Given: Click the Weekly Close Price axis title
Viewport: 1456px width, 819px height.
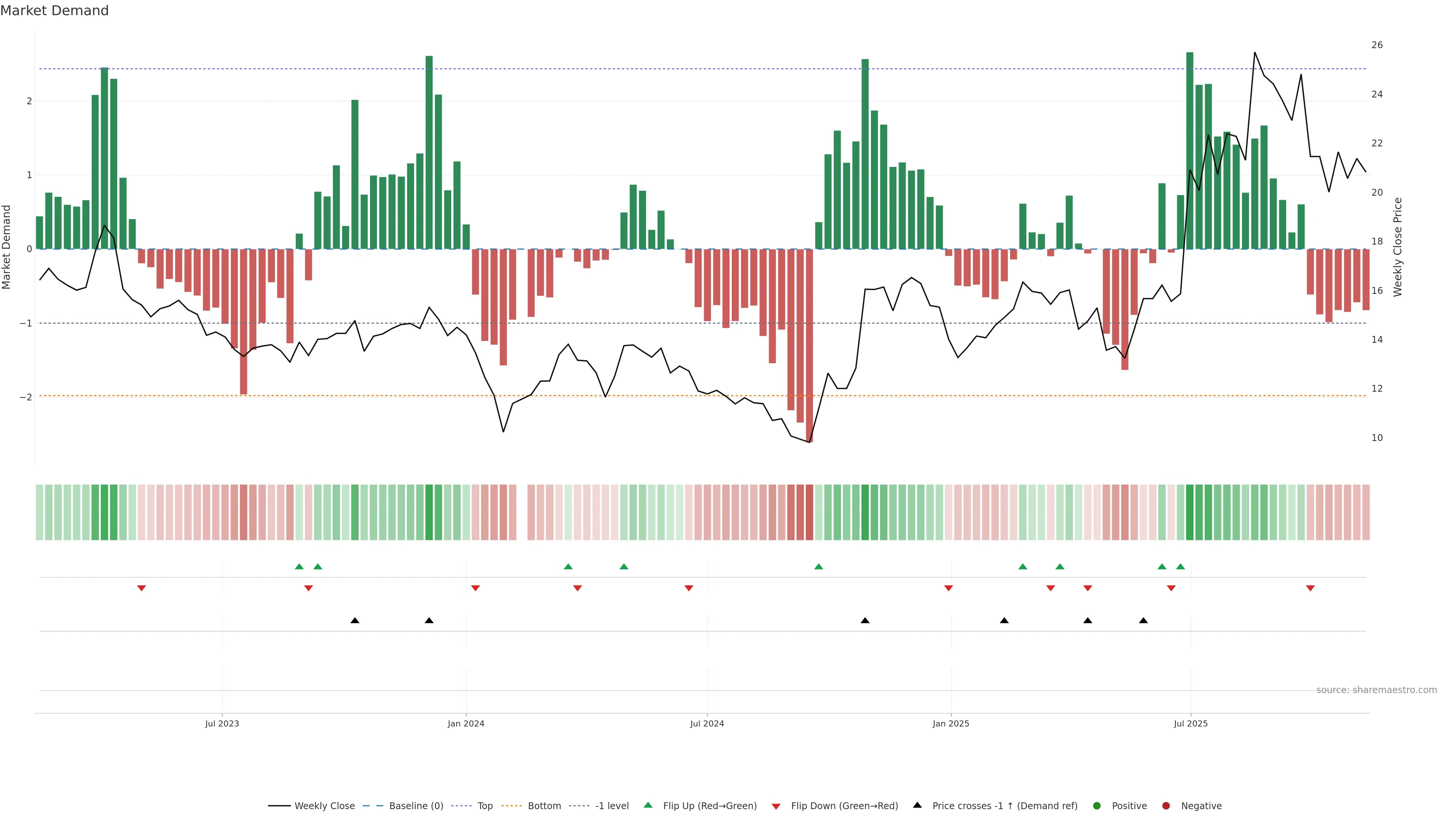Looking at the screenshot, I should click(x=1398, y=247).
